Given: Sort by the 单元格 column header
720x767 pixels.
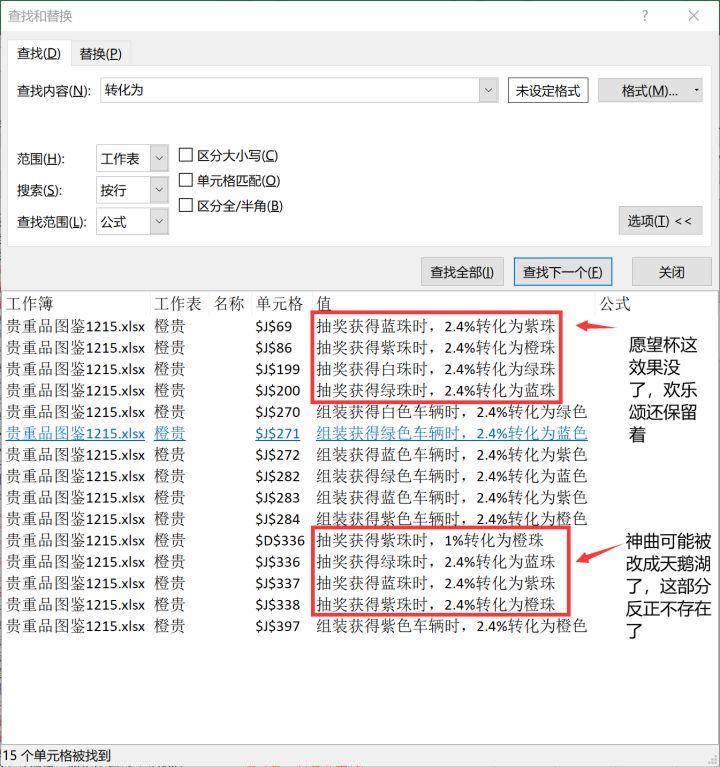Looking at the screenshot, I should coord(281,304).
